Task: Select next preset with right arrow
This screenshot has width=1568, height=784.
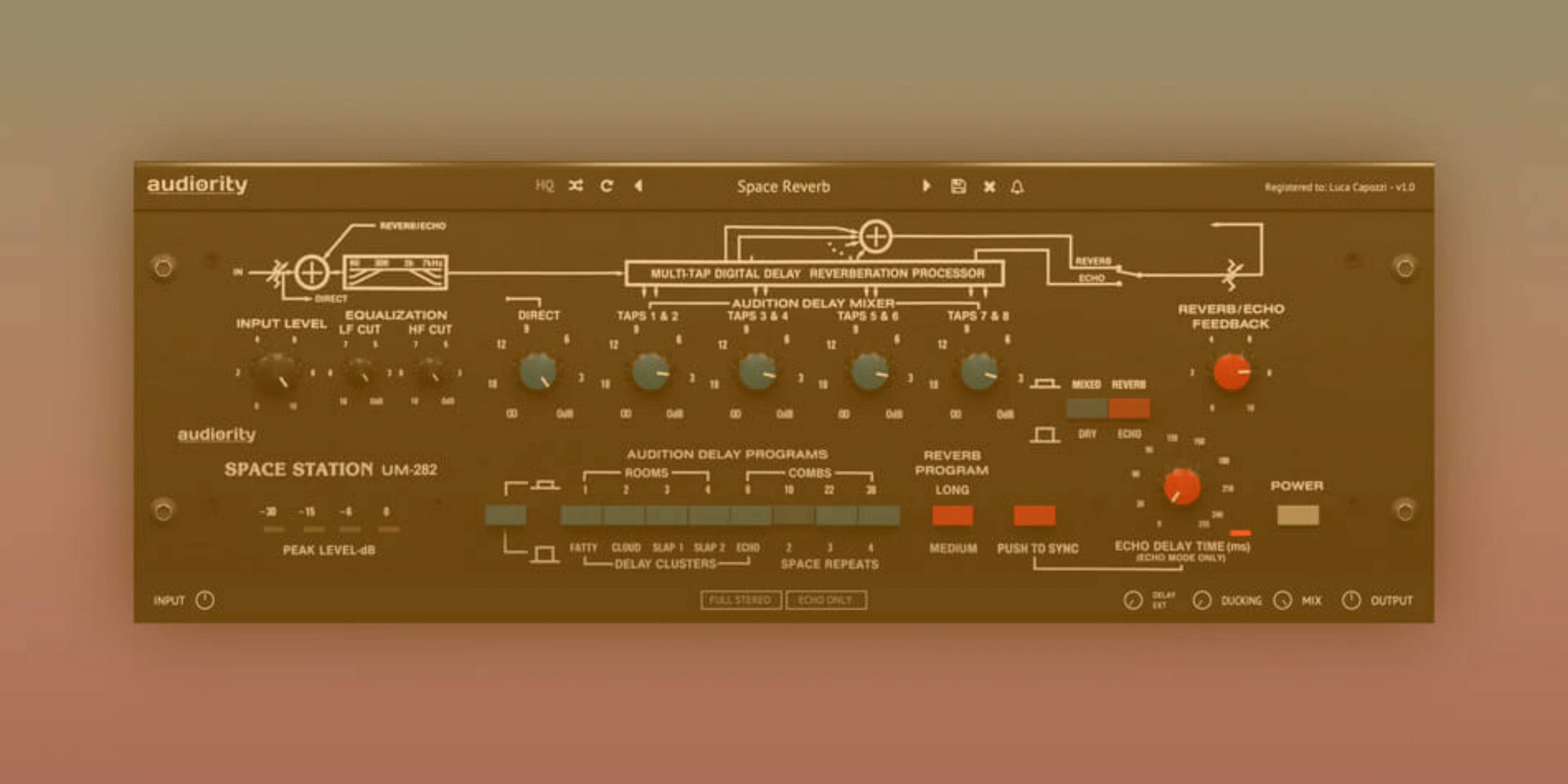Action: [x=926, y=186]
